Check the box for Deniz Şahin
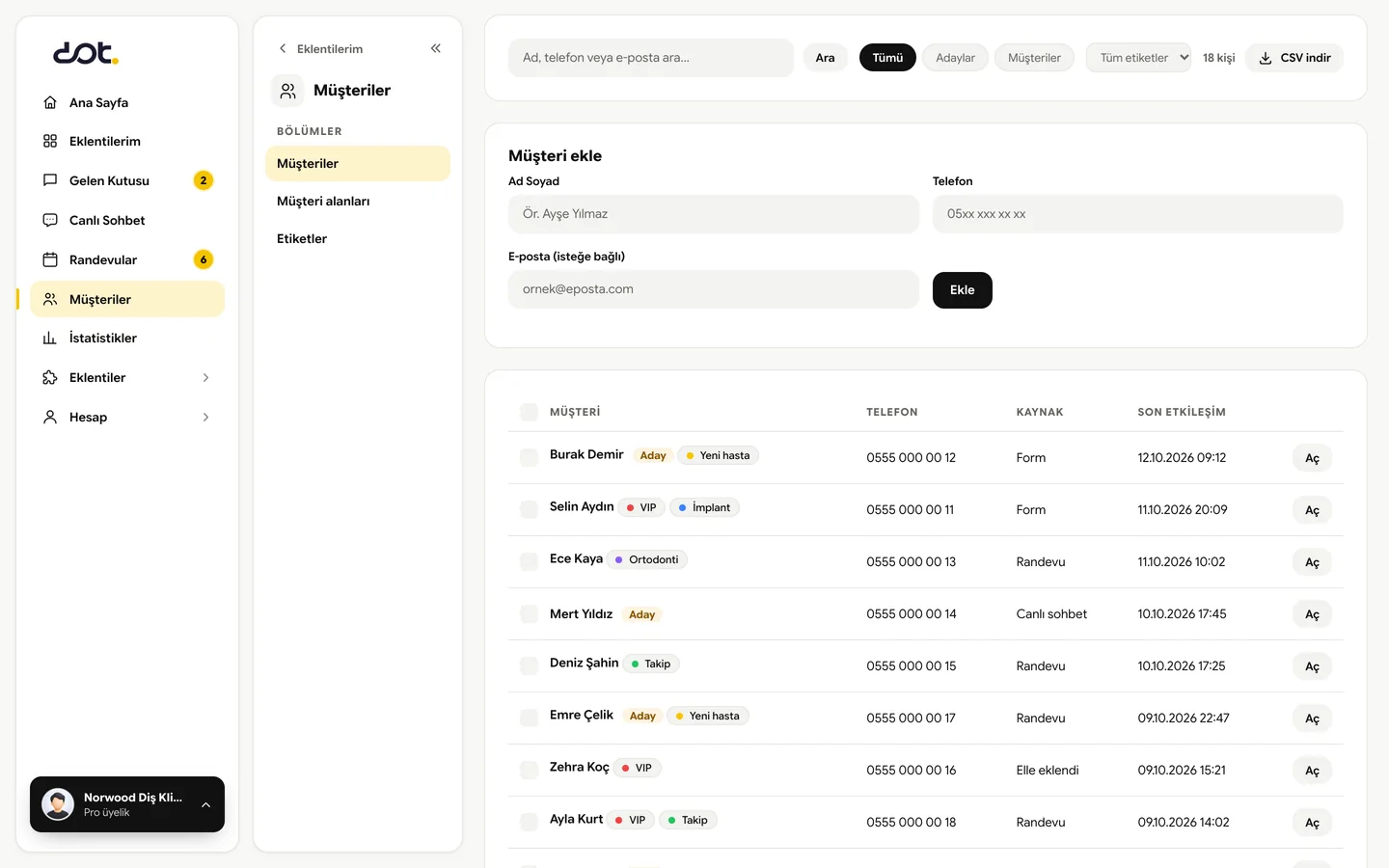This screenshot has height=868, width=1389. click(x=529, y=665)
